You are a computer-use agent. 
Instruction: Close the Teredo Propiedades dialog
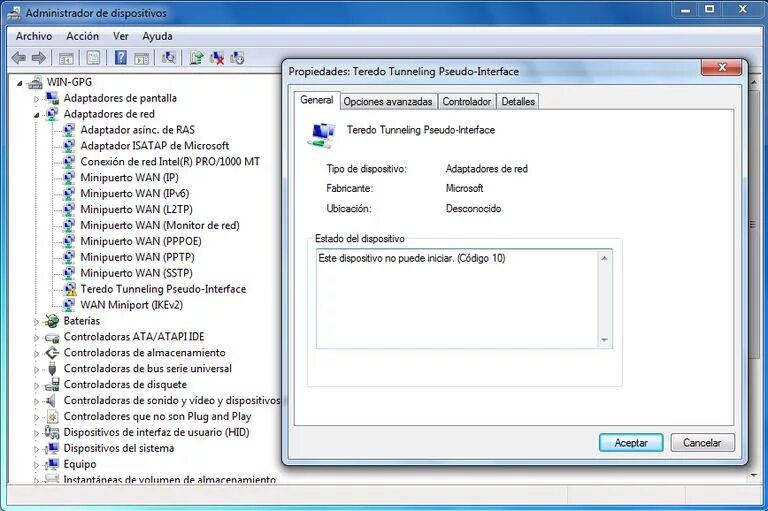tap(721, 67)
